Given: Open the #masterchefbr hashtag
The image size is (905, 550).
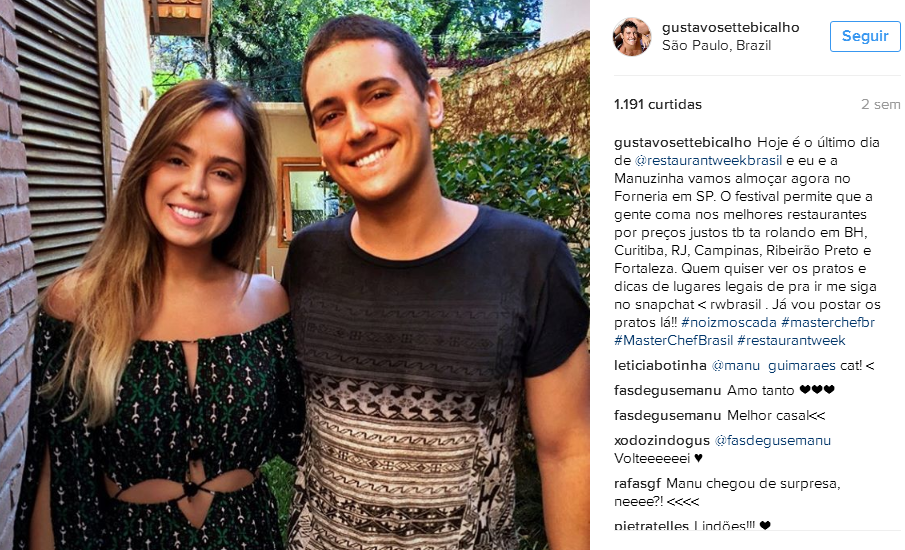Looking at the screenshot, I should pyautogui.click(x=828, y=323).
